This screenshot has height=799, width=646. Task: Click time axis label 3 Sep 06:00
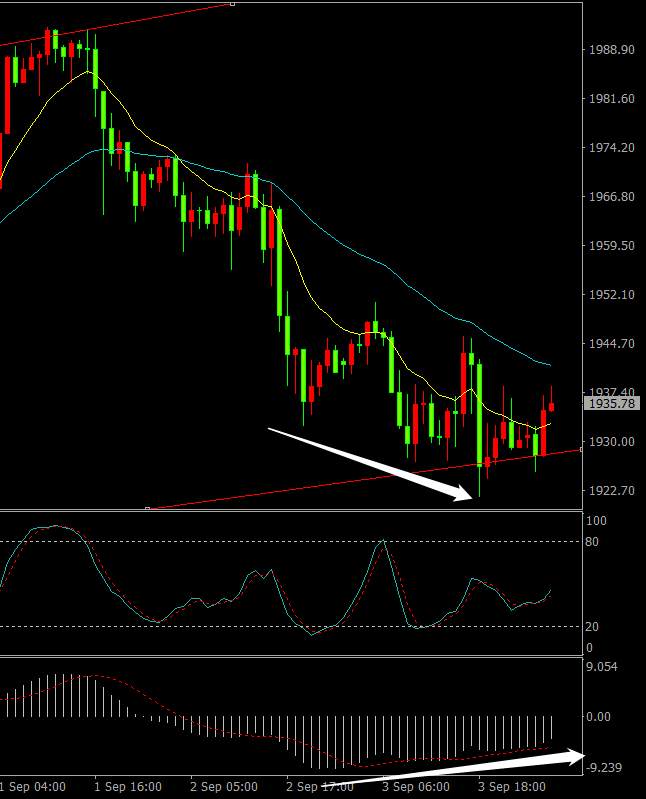pyautogui.click(x=416, y=787)
